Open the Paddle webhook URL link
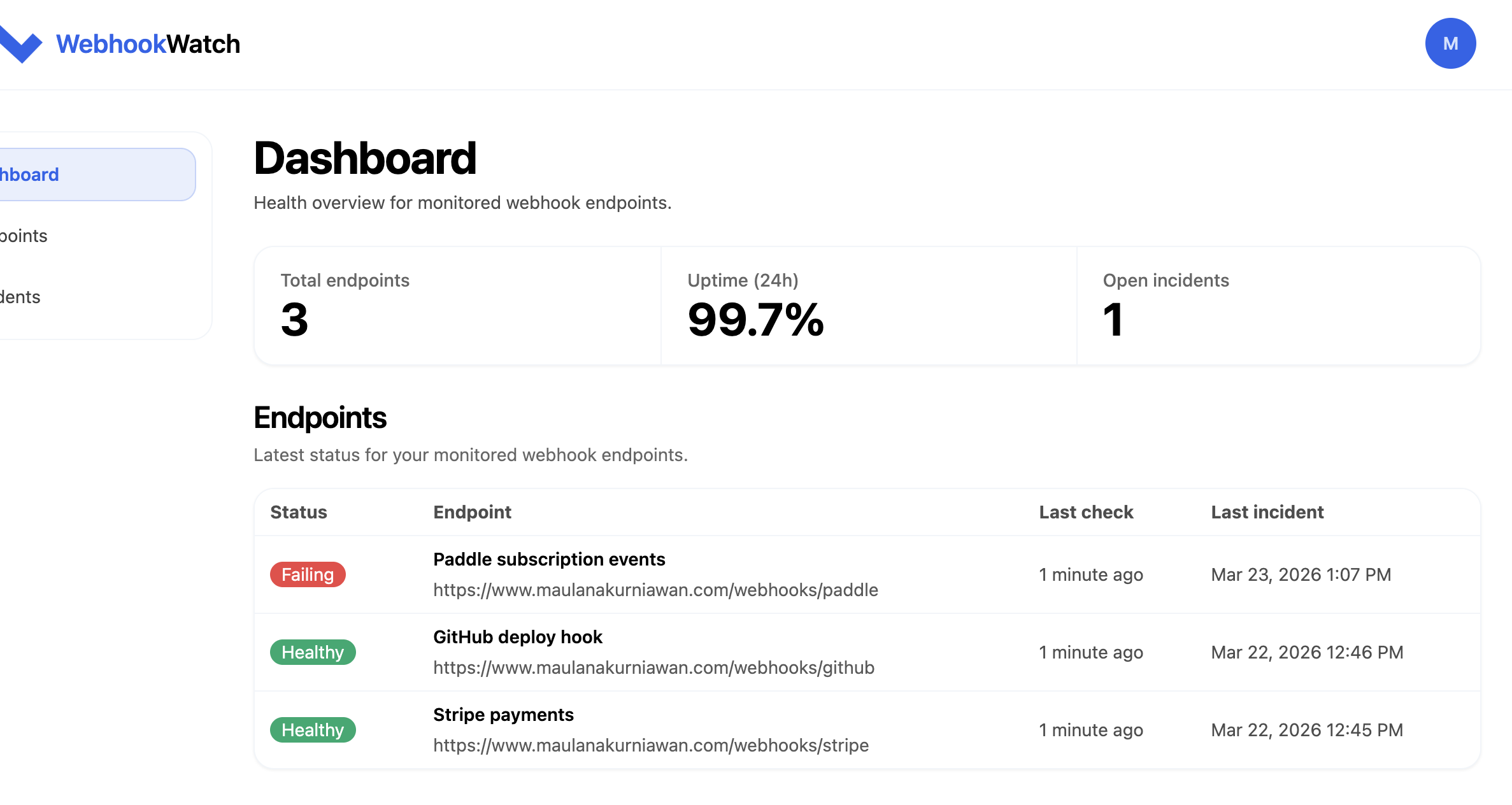 pos(655,590)
